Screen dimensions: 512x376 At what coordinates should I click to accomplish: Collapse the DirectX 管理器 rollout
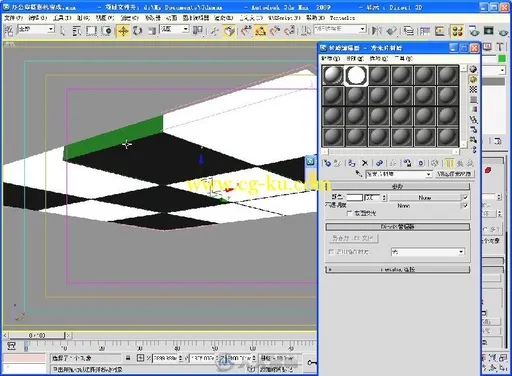398,227
